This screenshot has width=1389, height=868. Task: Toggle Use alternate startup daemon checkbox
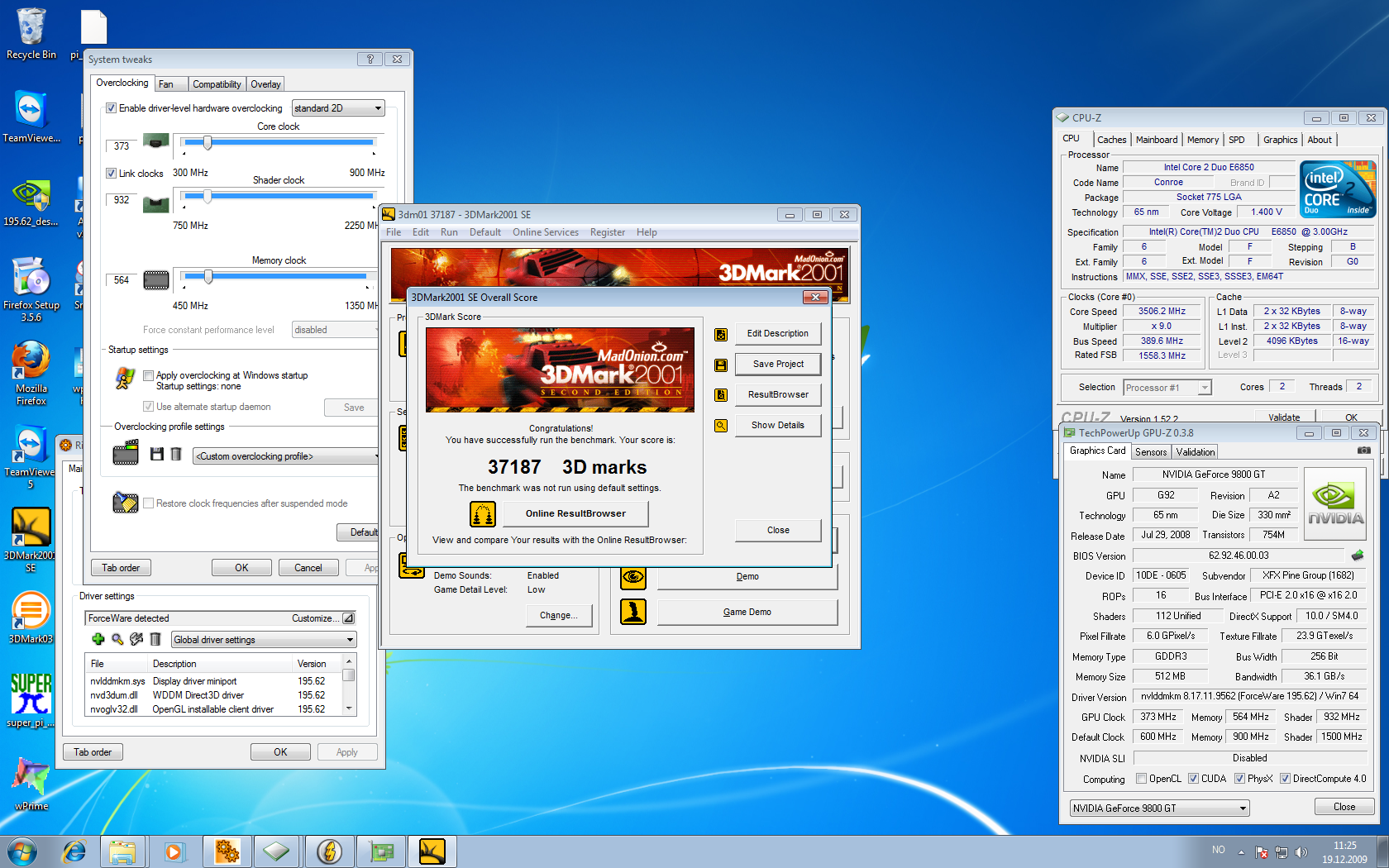(149, 407)
